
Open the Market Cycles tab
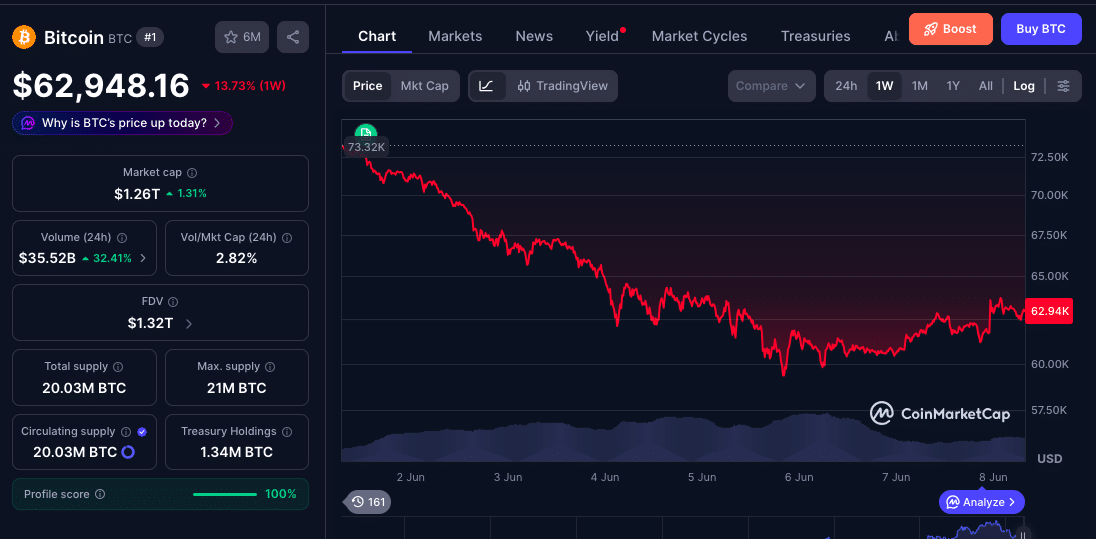[699, 36]
